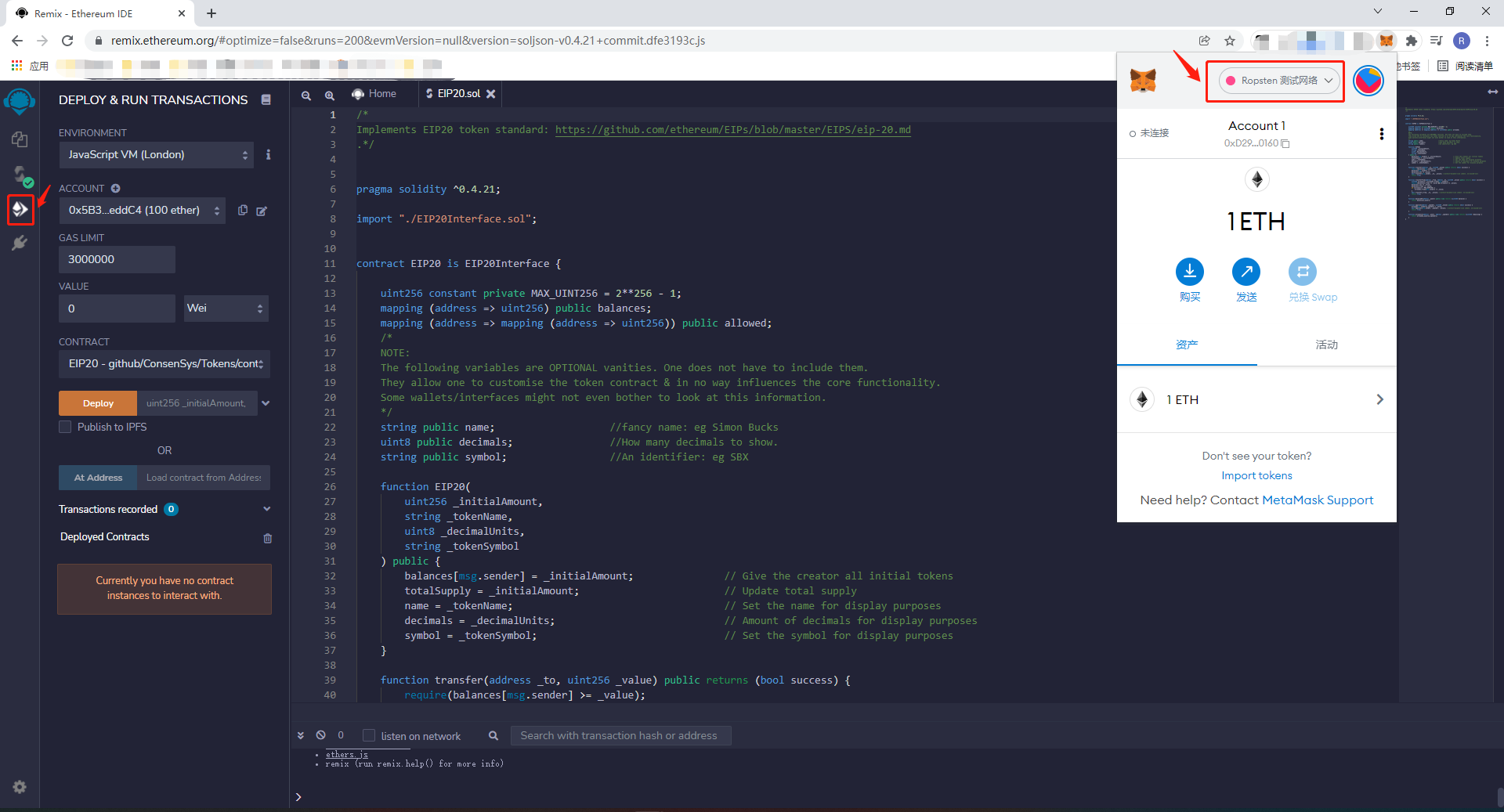Viewport: 1504px width, 812px height.
Task: Open Chrome reading list 阅读清单
Action: pyautogui.click(x=1466, y=67)
